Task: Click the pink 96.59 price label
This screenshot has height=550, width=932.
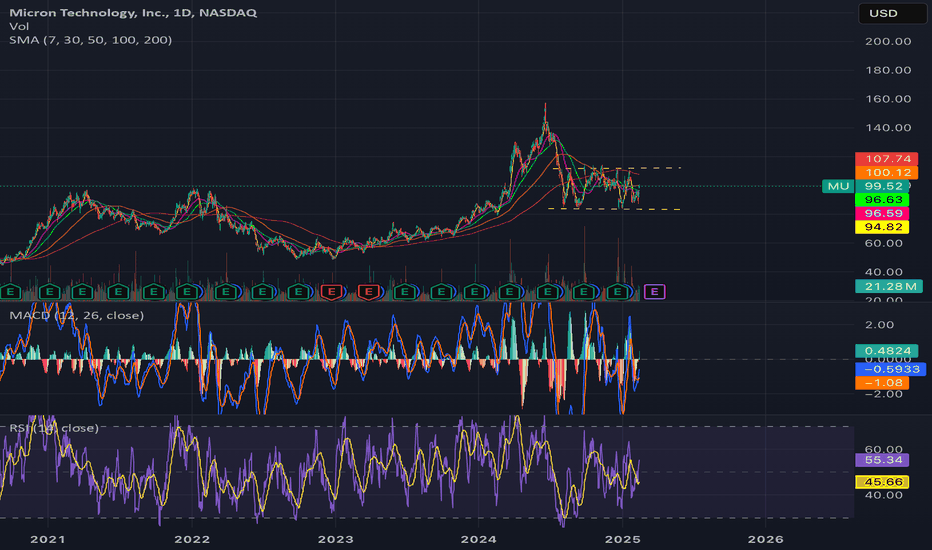Action: point(883,213)
